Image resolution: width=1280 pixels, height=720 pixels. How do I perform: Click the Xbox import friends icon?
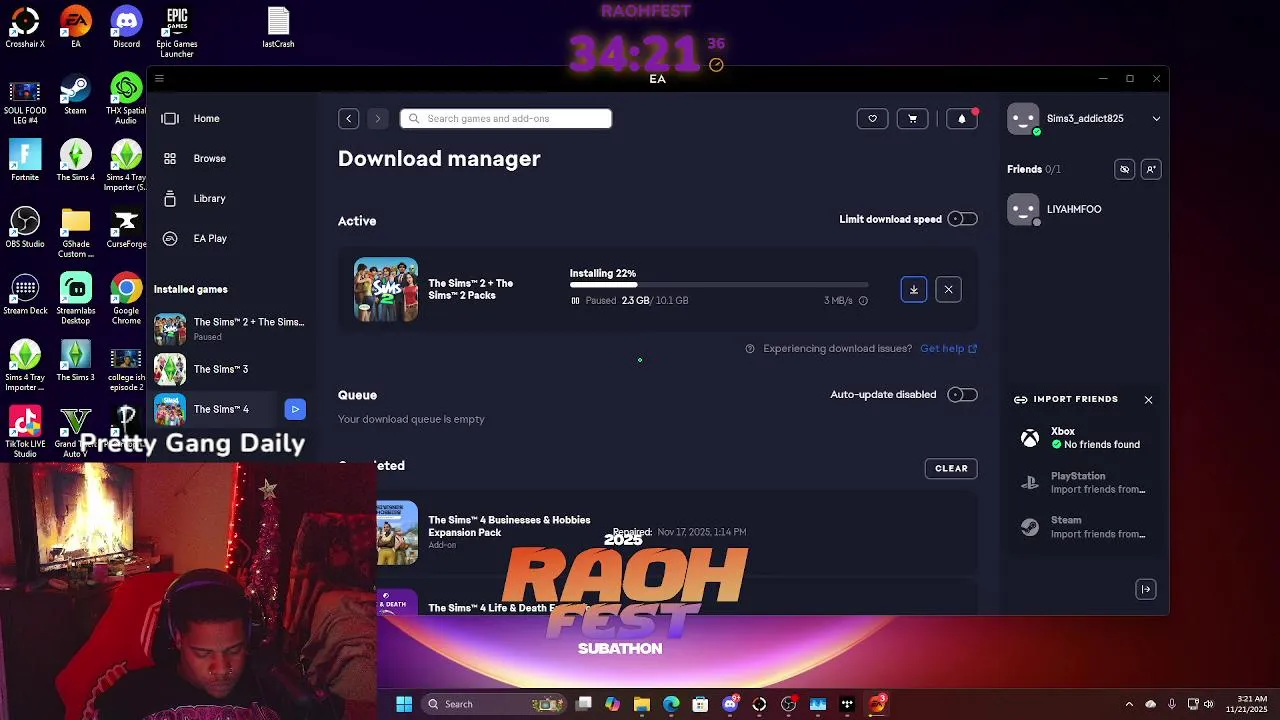[x=1029, y=438]
